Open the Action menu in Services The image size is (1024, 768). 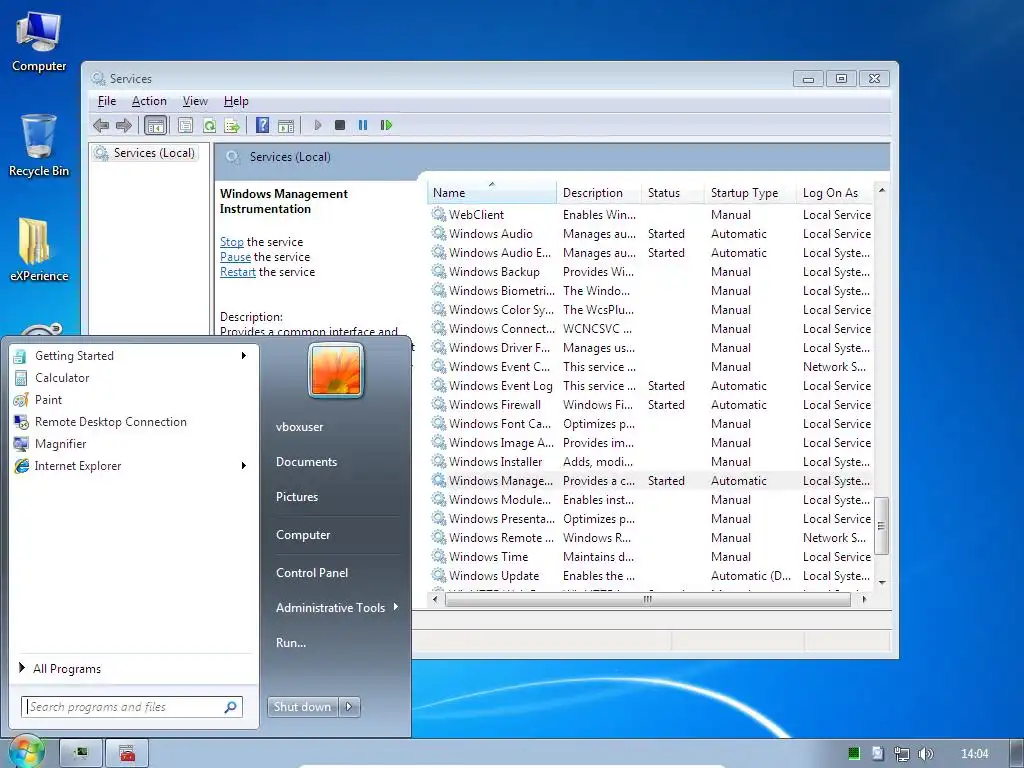click(149, 101)
